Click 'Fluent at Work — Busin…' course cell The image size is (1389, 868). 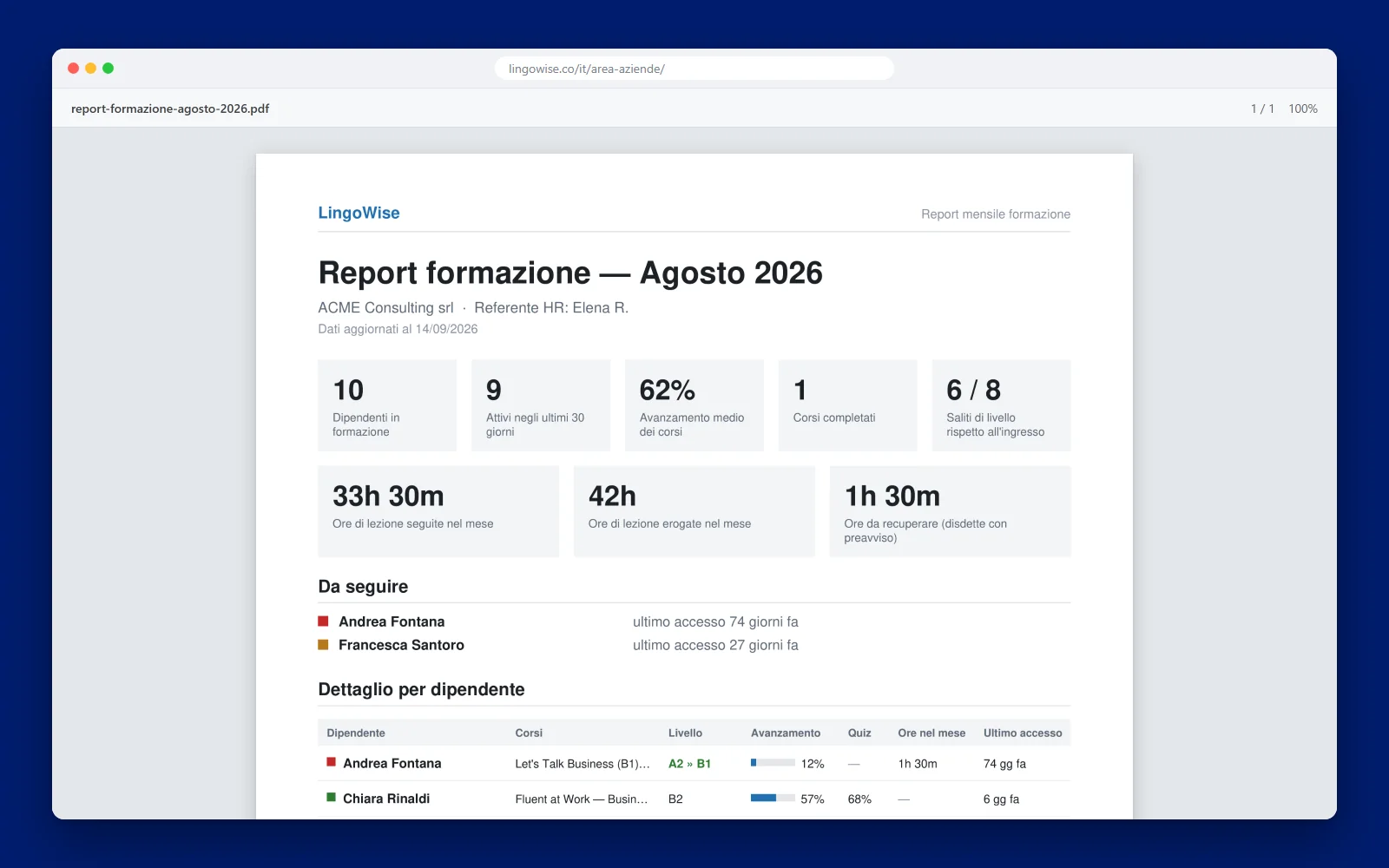[x=582, y=799]
